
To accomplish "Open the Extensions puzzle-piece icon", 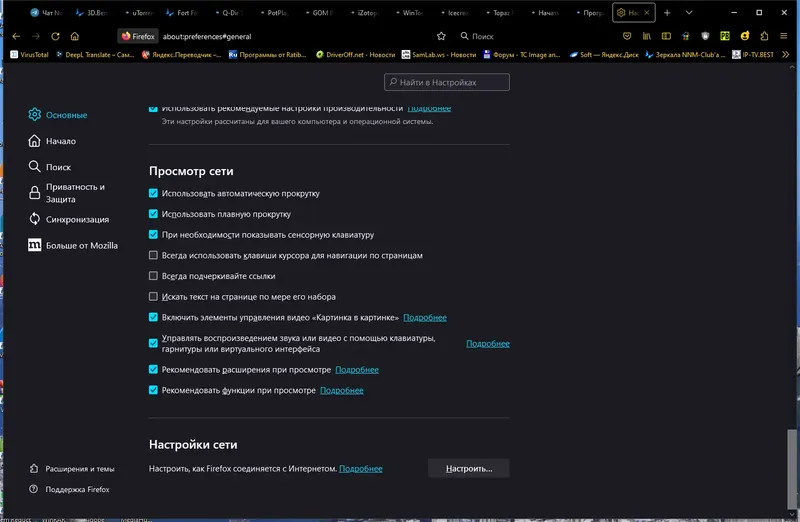I will pyautogui.click(x=764, y=36).
